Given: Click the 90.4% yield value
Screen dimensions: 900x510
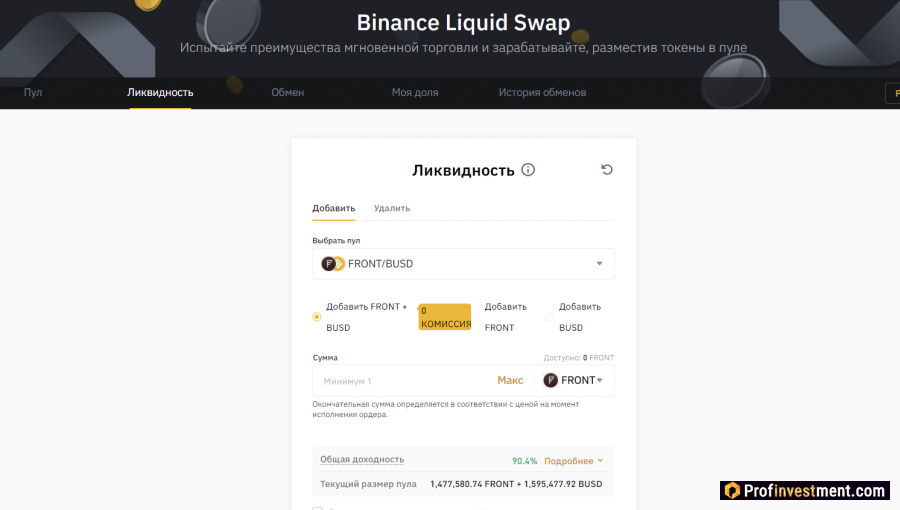Looking at the screenshot, I should point(525,461).
